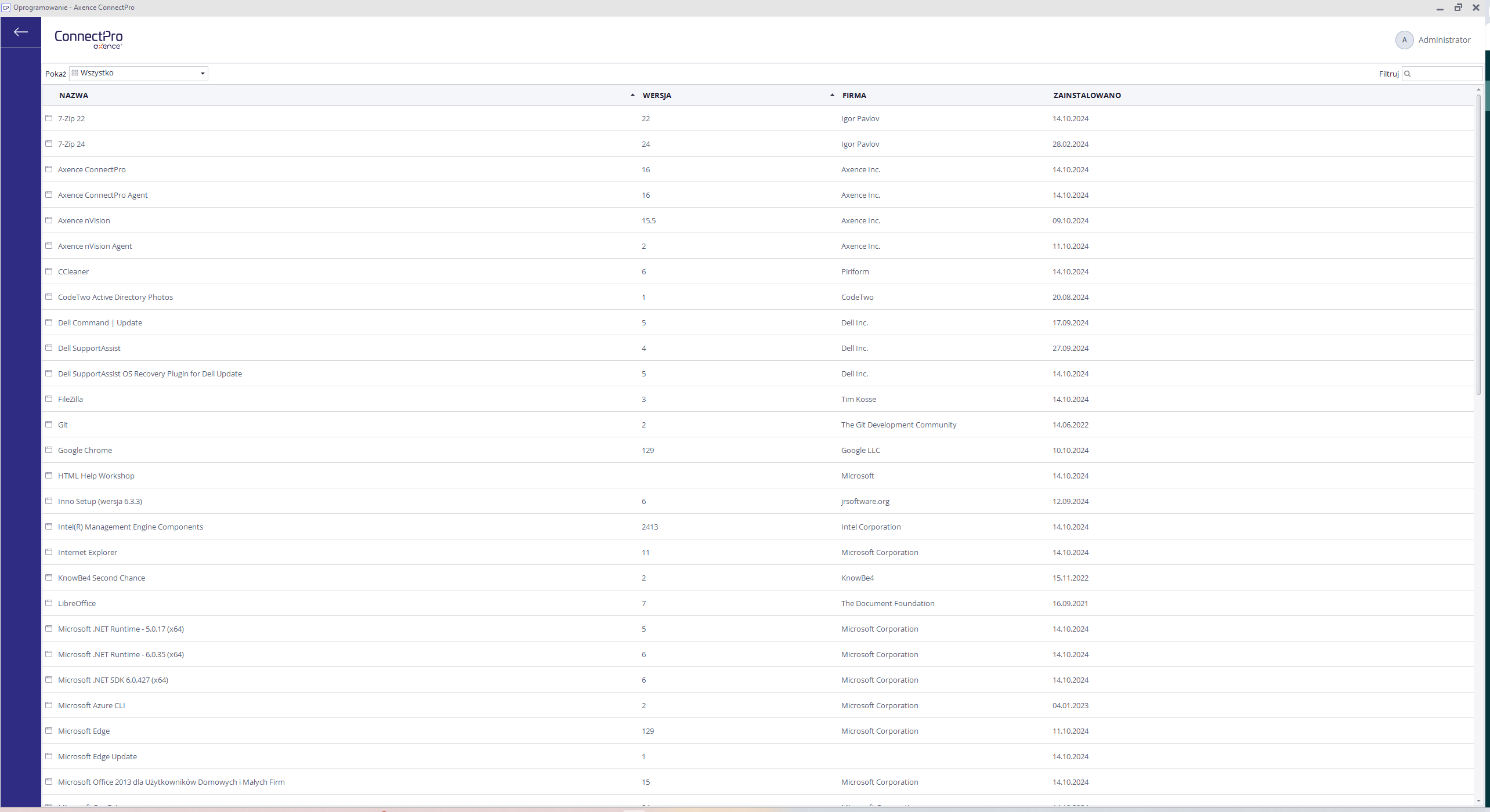Image resolution: width=1490 pixels, height=812 pixels.
Task: Click the install date 20.08.2024
Action: [1071, 297]
